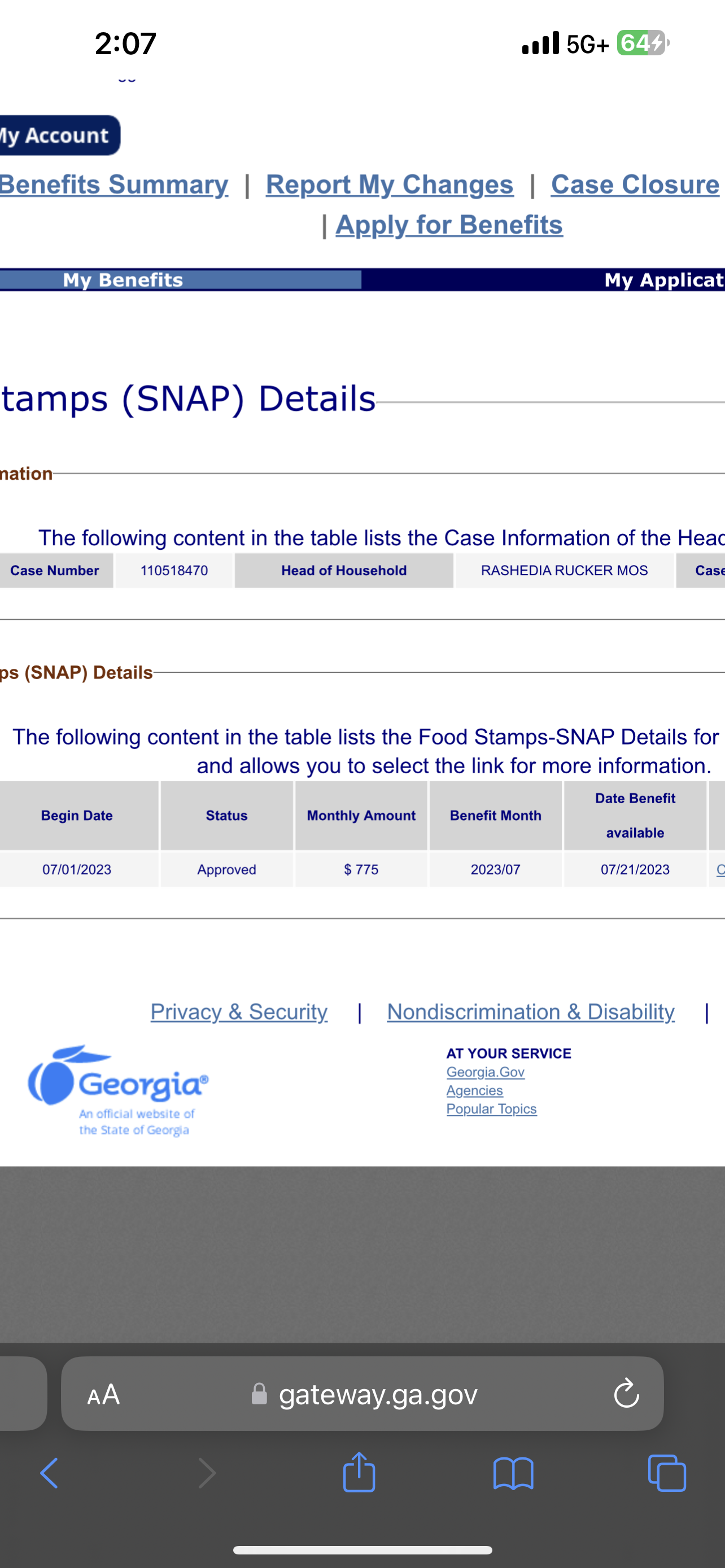Visit the Georgia.Gov footer link

[485, 1072]
